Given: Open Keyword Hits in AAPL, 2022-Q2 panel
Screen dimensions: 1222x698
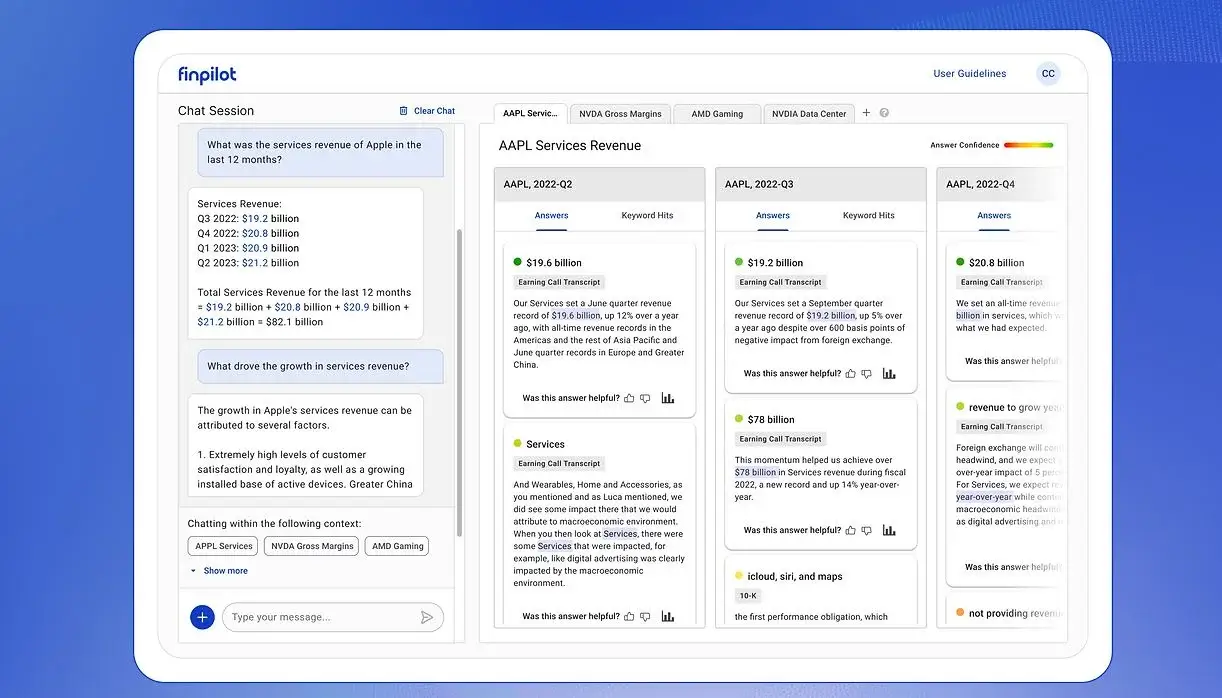Looking at the screenshot, I should click(647, 215).
